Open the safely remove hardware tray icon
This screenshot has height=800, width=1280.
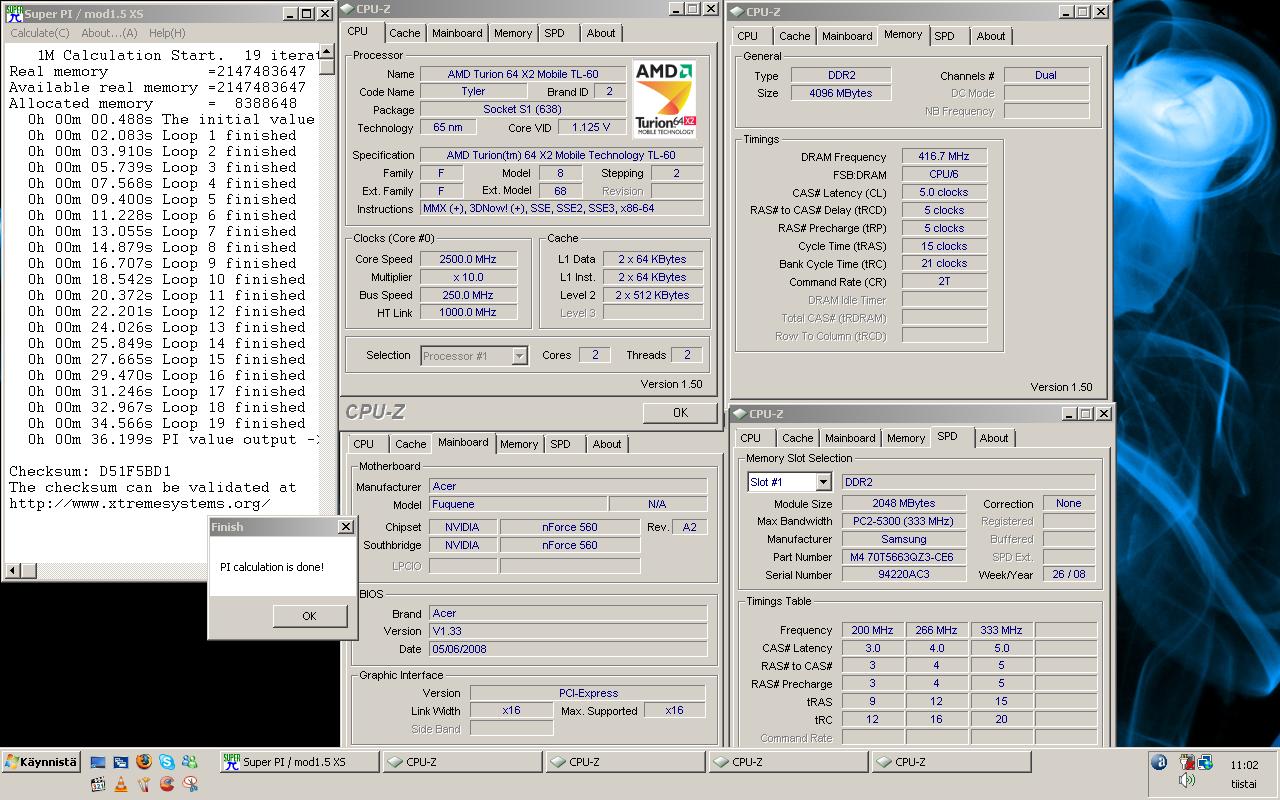click(x=1187, y=762)
